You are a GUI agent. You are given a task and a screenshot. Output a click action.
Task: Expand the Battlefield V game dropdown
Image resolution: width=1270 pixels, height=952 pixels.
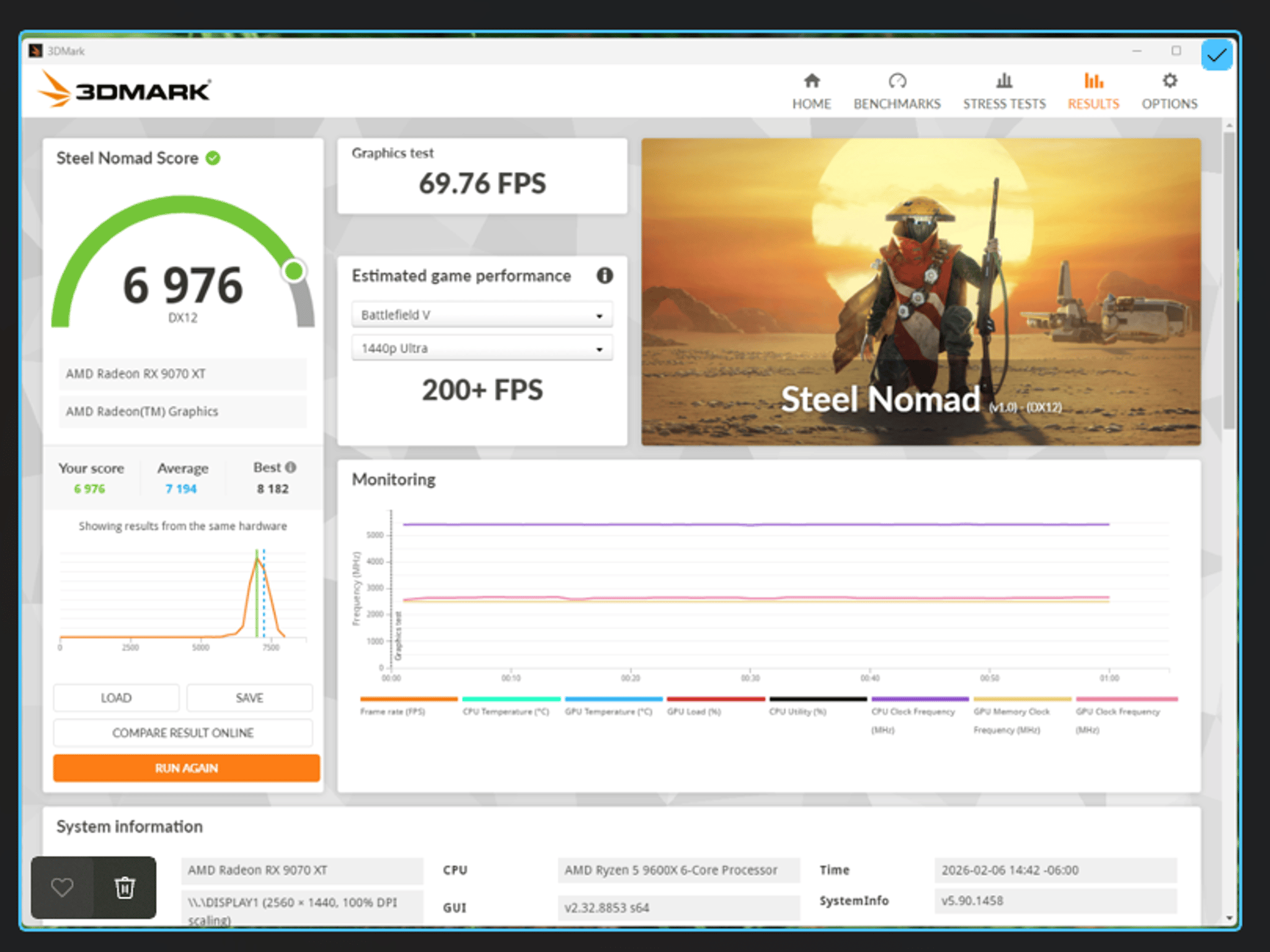[x=482, y=315]
